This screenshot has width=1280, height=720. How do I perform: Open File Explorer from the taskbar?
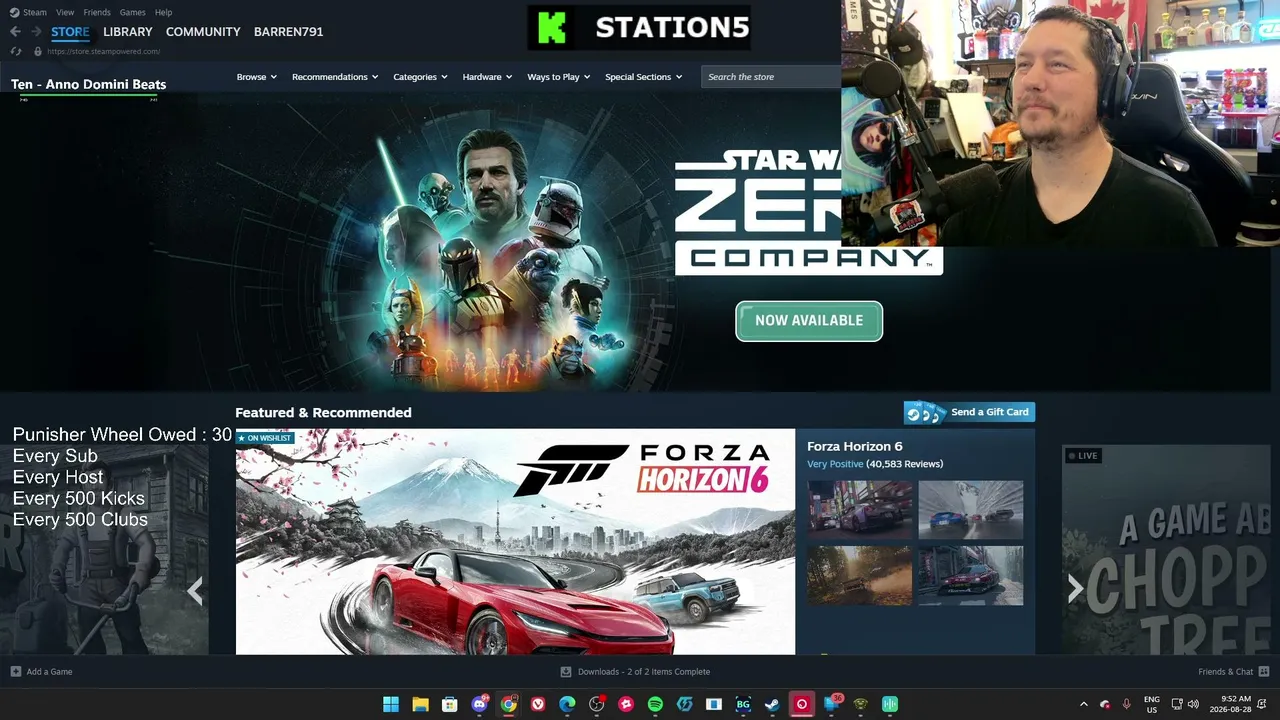420,704
